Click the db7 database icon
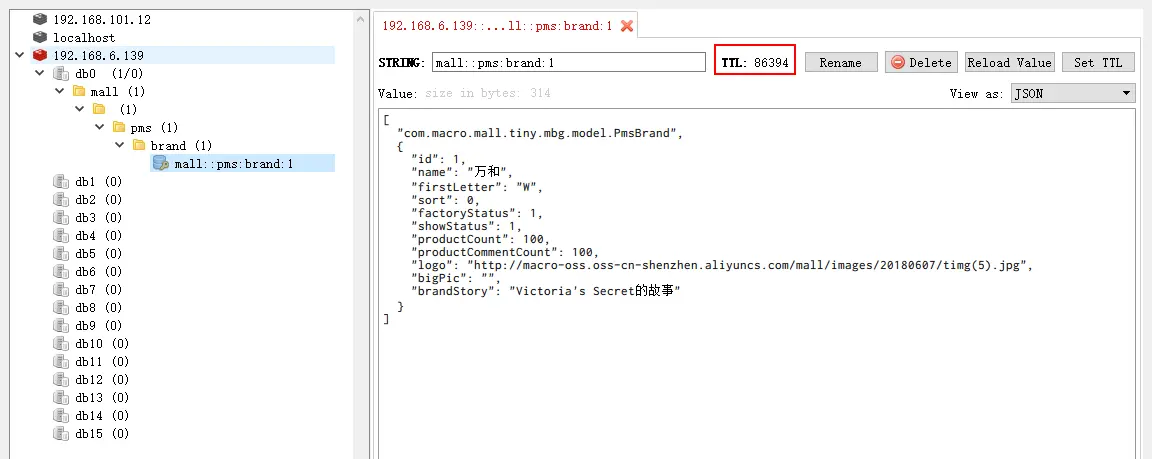1152x459 pixels. pos(61,289)
